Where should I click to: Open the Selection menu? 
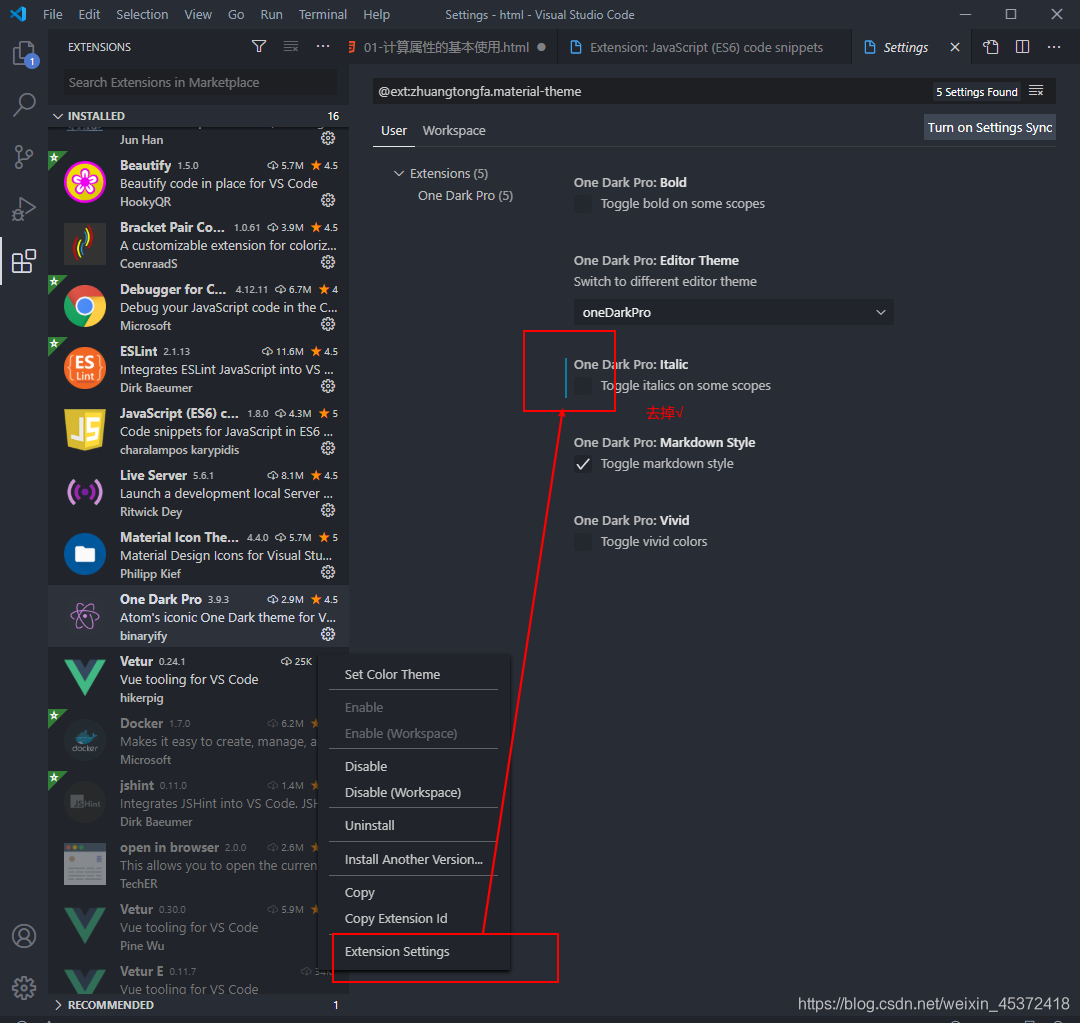tap(142, 14)
